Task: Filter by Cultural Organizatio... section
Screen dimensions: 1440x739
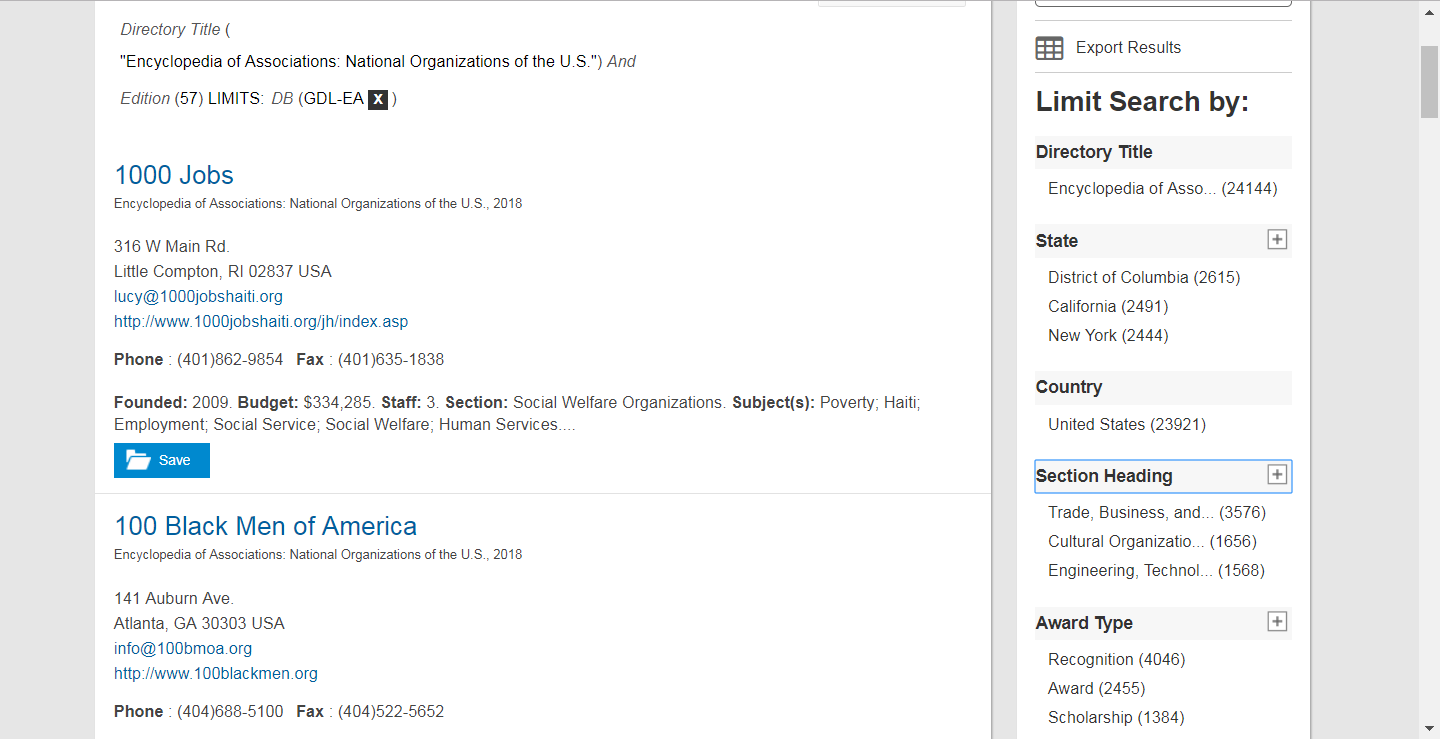Action: 1152,541
